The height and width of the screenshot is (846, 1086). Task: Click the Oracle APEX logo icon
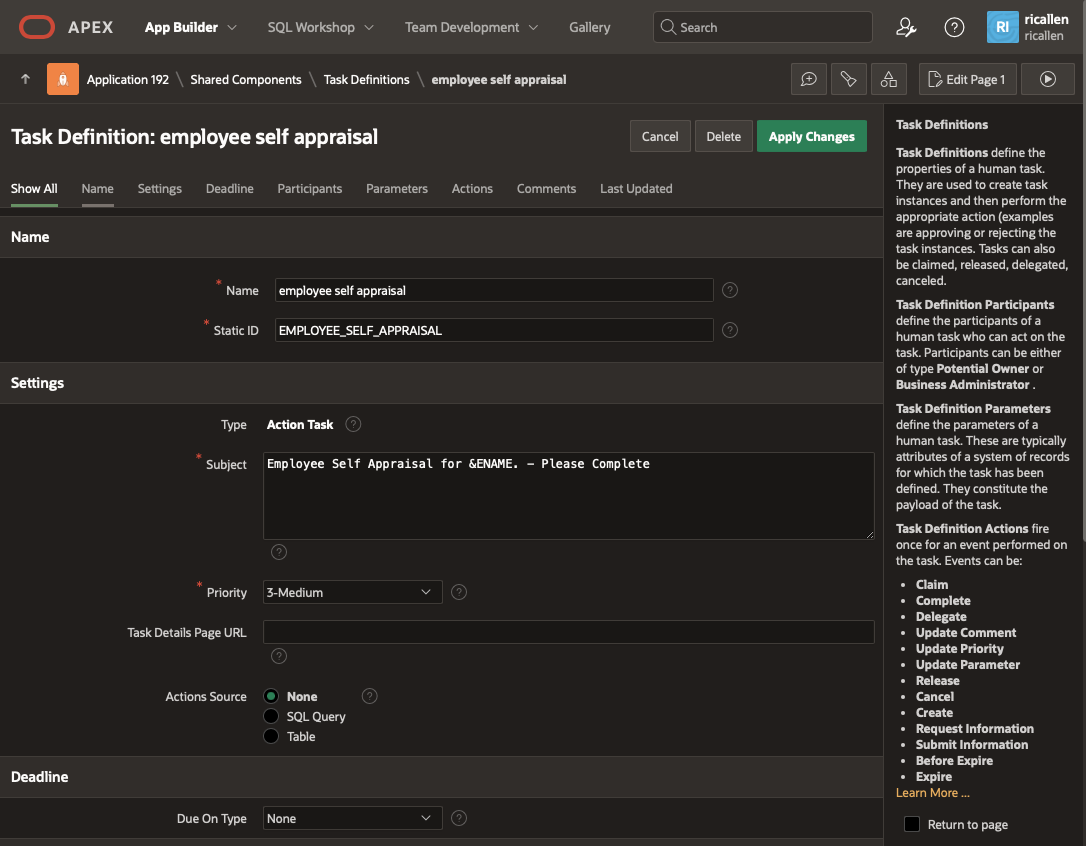36,28
